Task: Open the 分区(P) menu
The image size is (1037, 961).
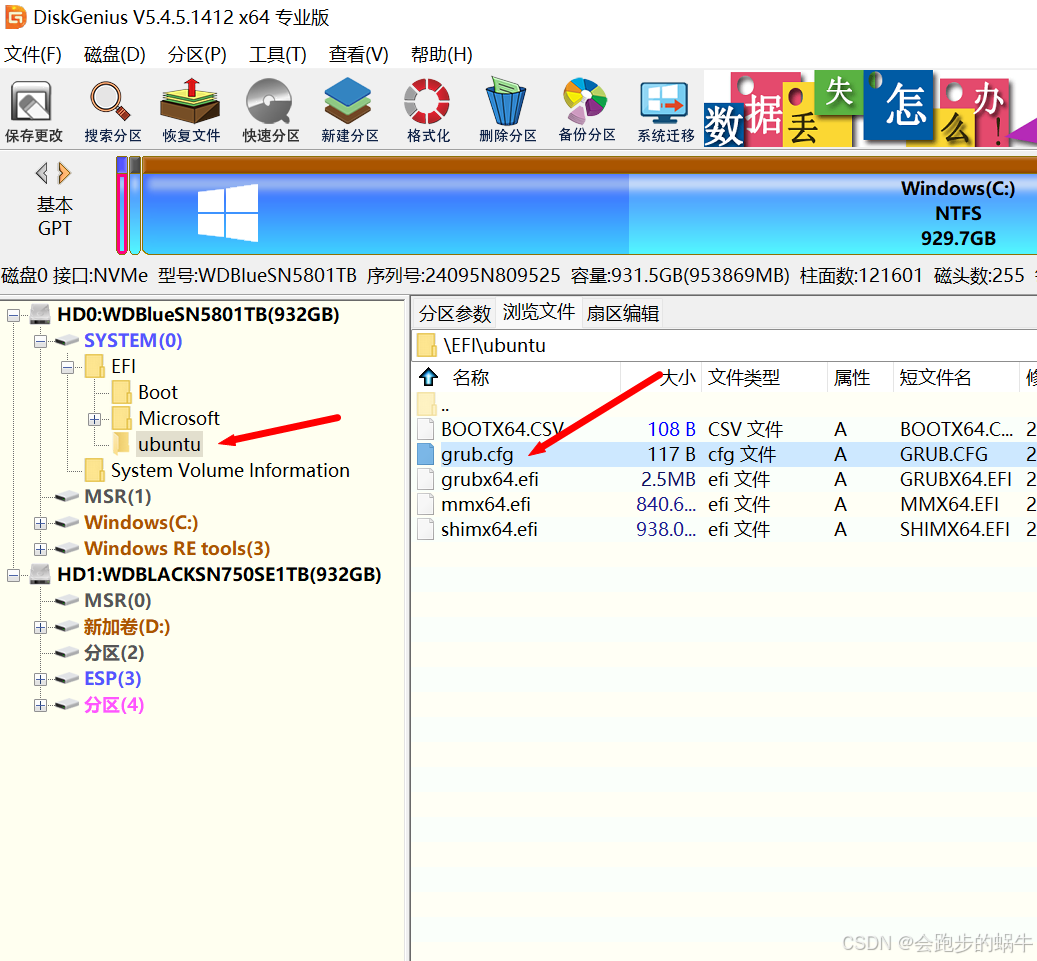Action: 196,54
